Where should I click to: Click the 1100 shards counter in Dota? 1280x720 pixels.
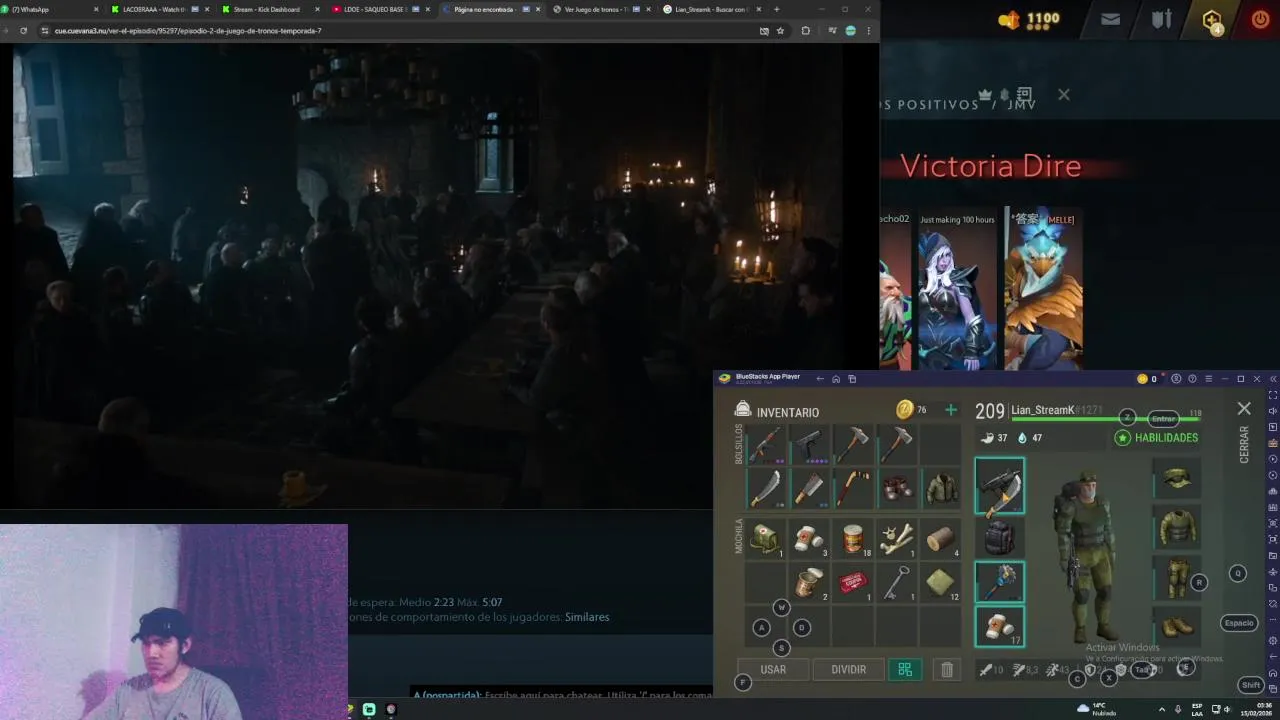pos(1030,19)
